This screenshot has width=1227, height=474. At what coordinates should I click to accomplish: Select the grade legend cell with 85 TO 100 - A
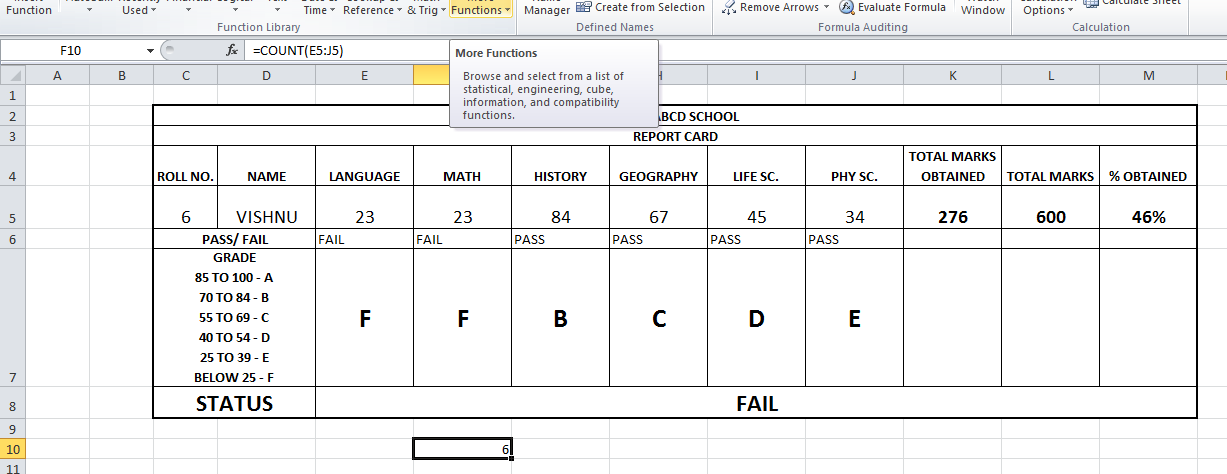[x=234, y=318]
